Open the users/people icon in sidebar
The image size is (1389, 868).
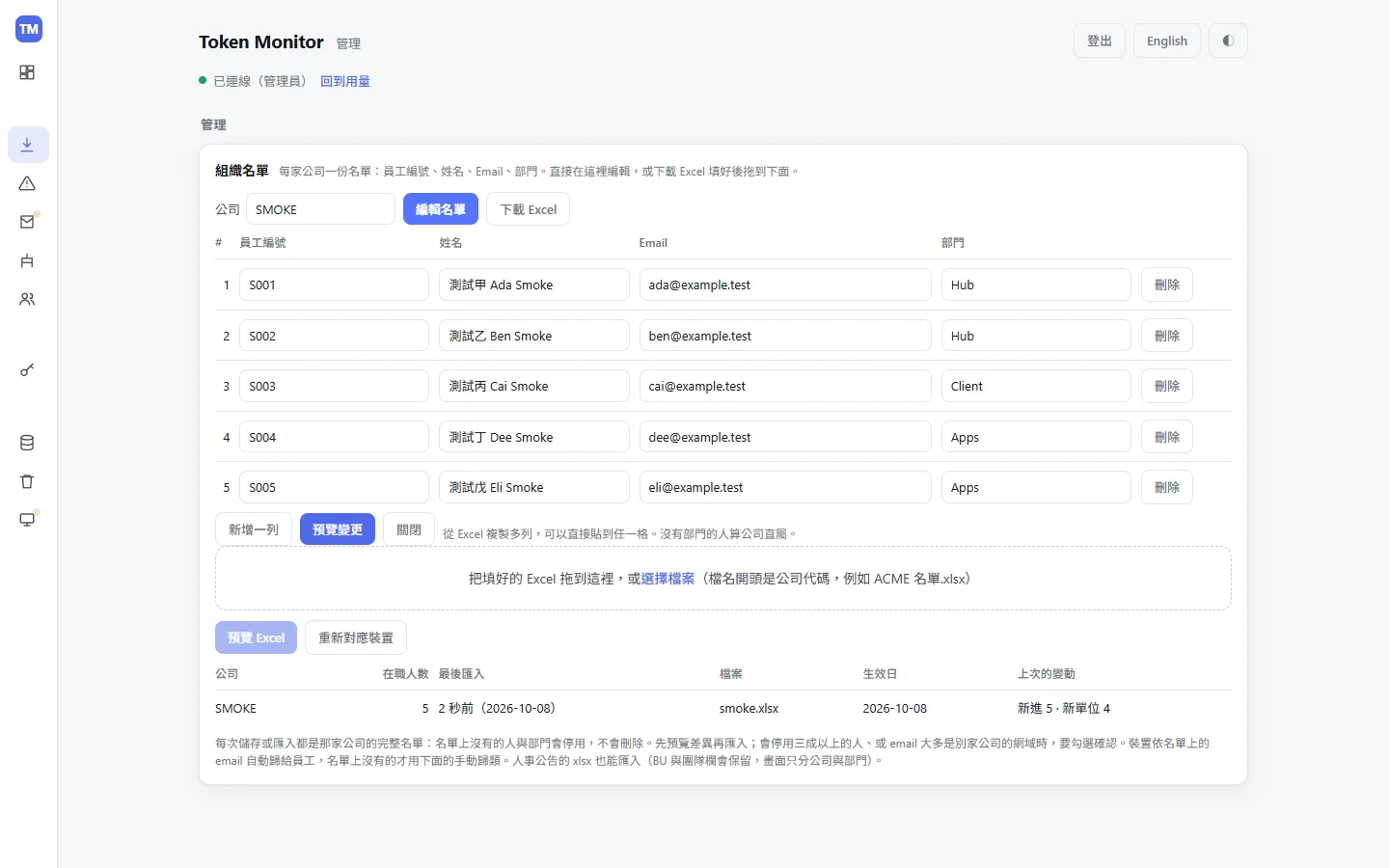pos(27,299)
